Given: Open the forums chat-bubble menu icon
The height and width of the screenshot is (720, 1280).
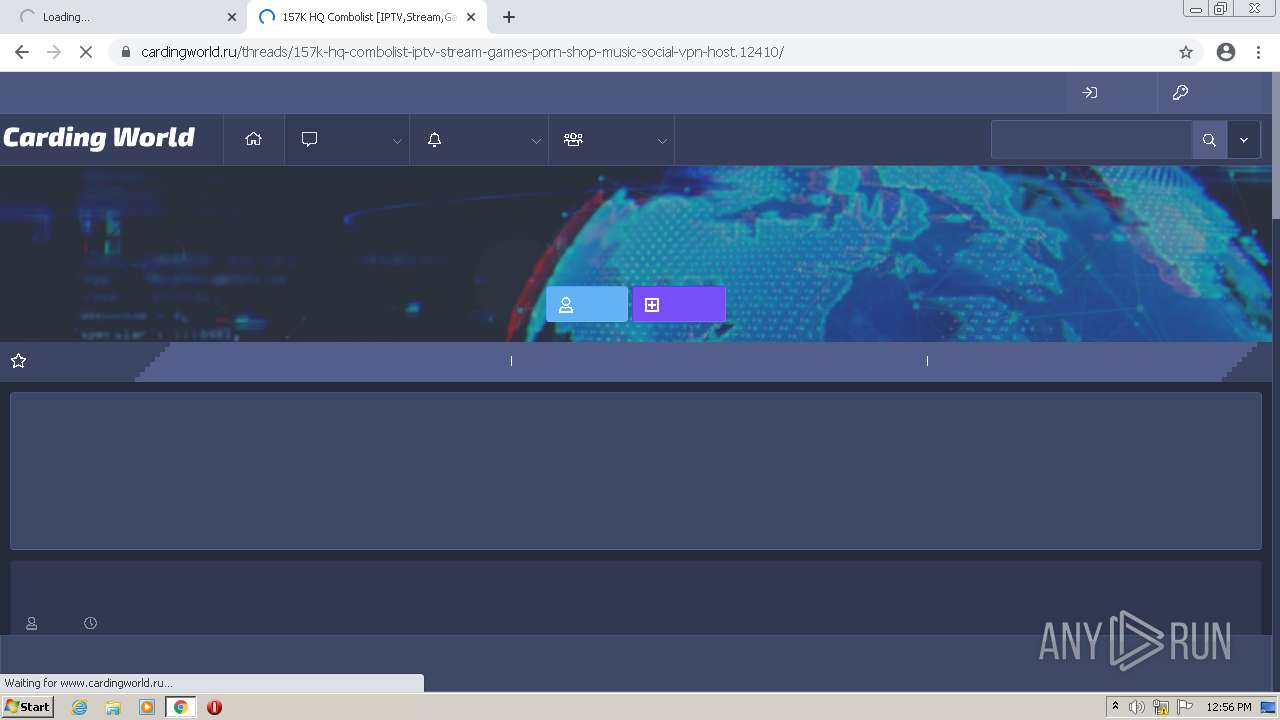Looking at the screenshot, I should click(310, 140).
